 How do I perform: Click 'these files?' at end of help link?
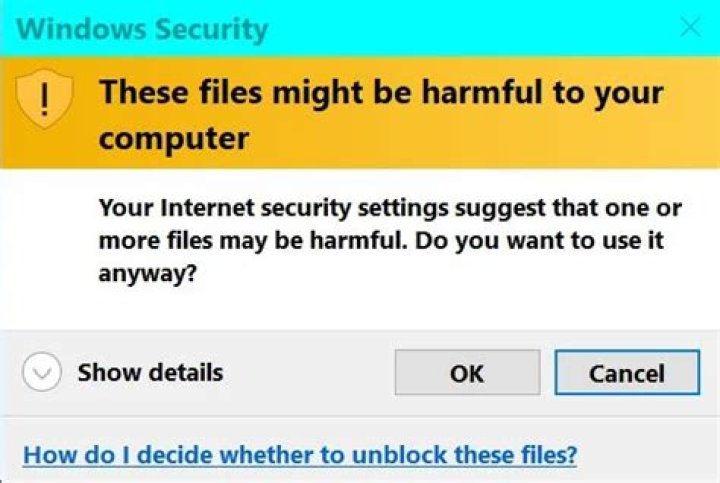click(x=515, y=455)
